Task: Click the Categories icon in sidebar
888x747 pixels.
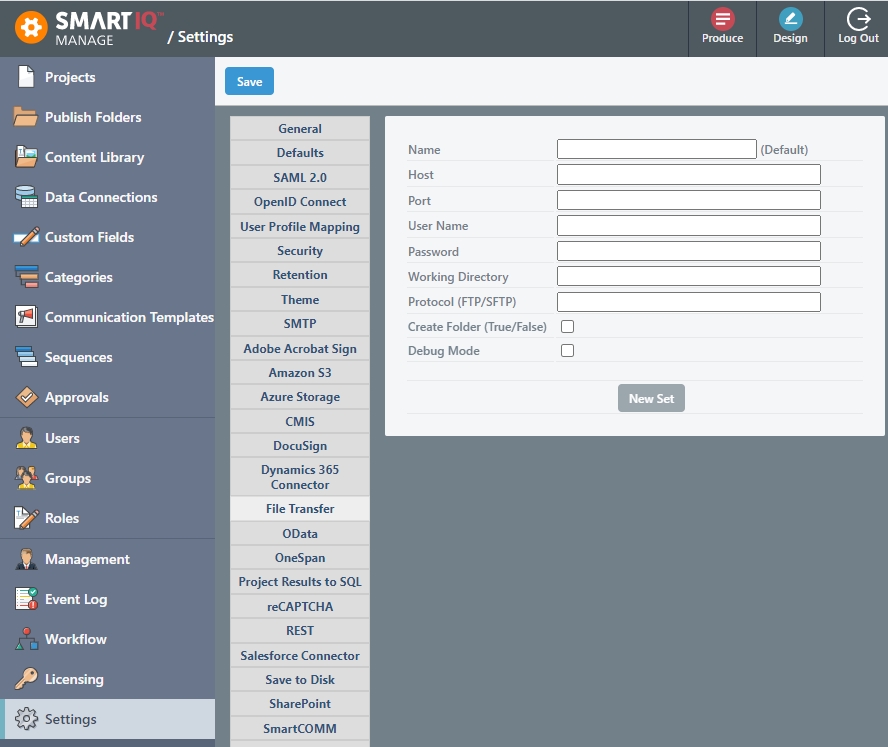Action: pyautogui.click(x=26, y=277)
